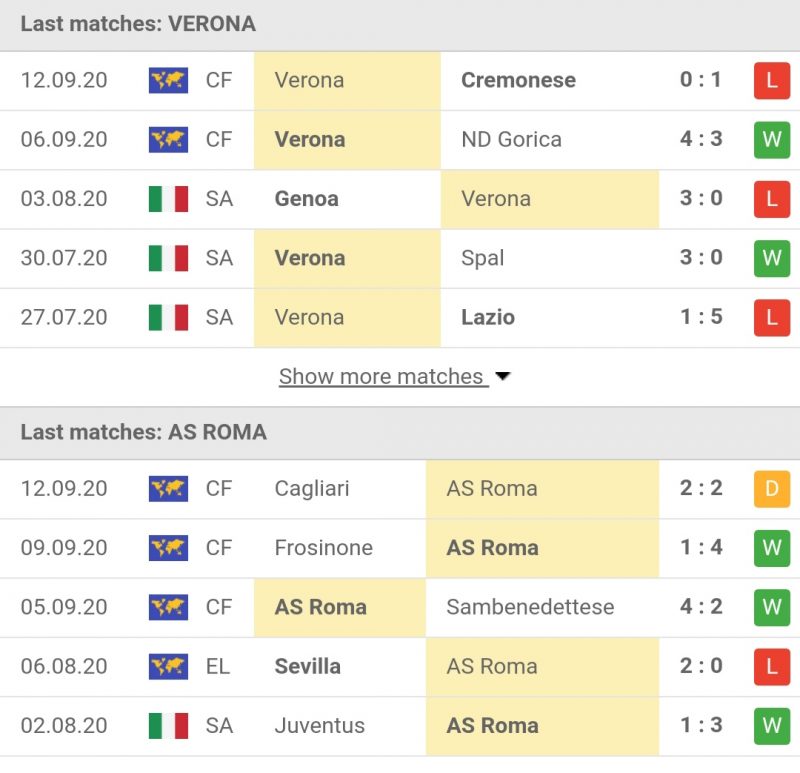Click the 1 : 5 score of Verona–Lazio
Image resolution: width=800 pixels, height=773 pixels.
click(701, 317)
